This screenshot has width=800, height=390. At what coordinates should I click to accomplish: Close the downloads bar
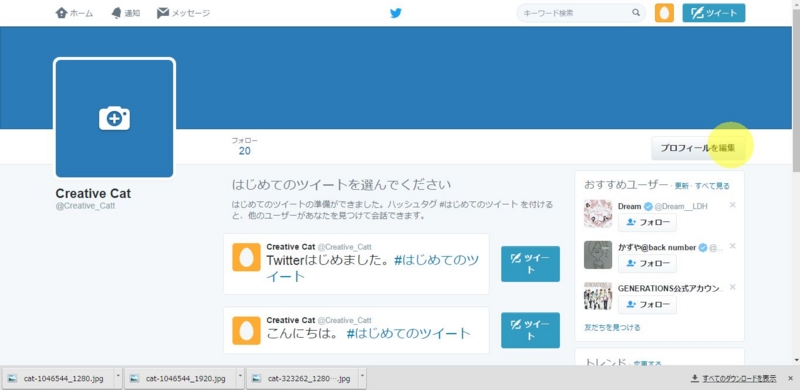point(790,378)
